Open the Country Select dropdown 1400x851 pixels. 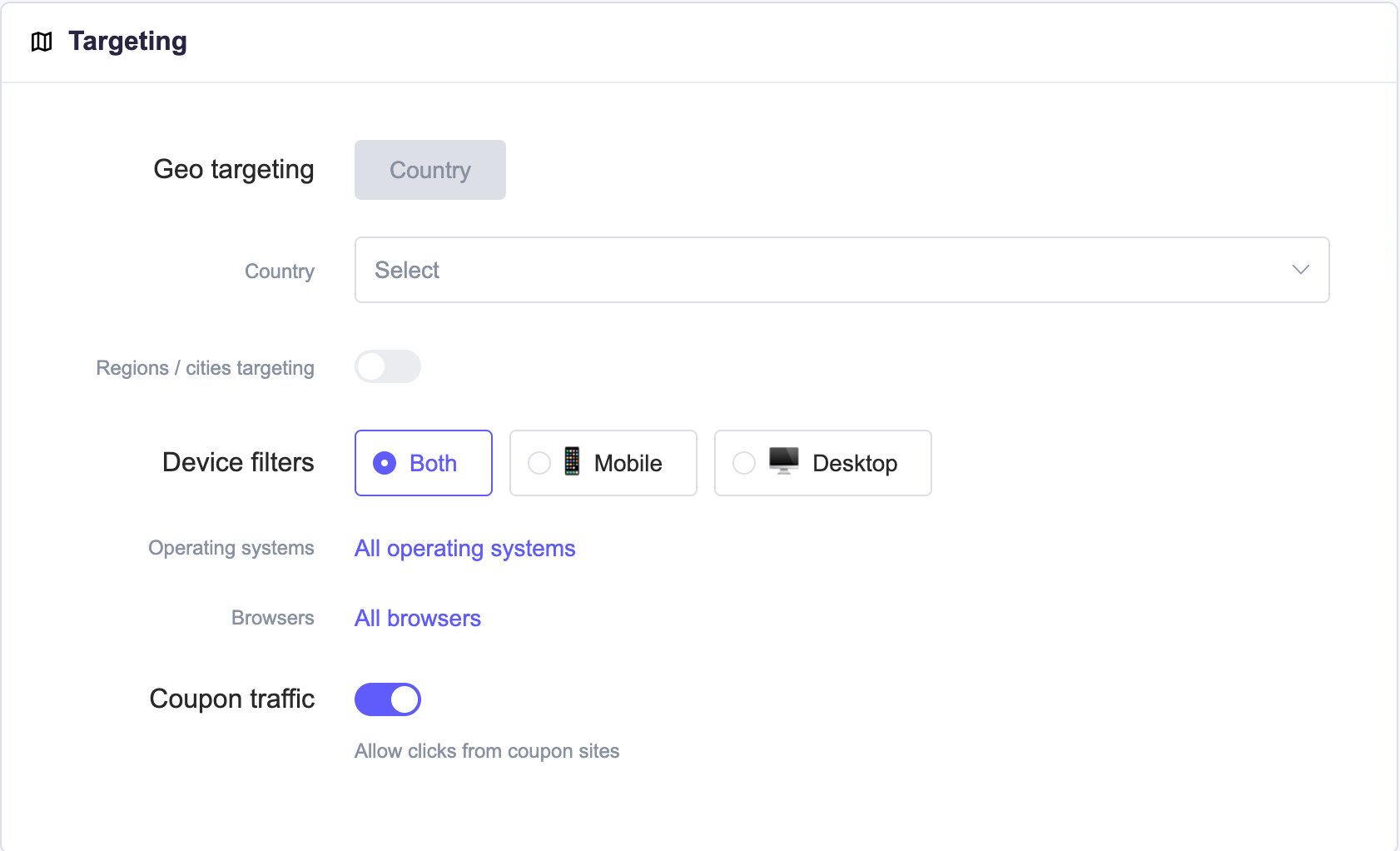tap(841, 270)
